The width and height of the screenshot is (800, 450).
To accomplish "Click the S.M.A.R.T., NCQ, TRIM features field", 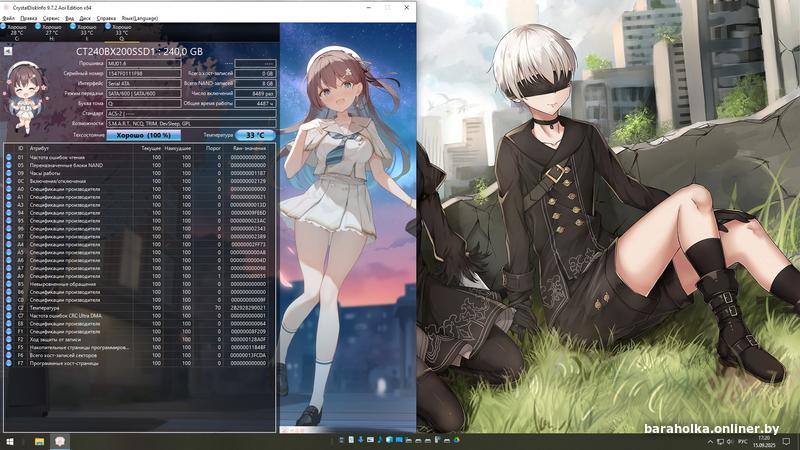I will point(191,123).
